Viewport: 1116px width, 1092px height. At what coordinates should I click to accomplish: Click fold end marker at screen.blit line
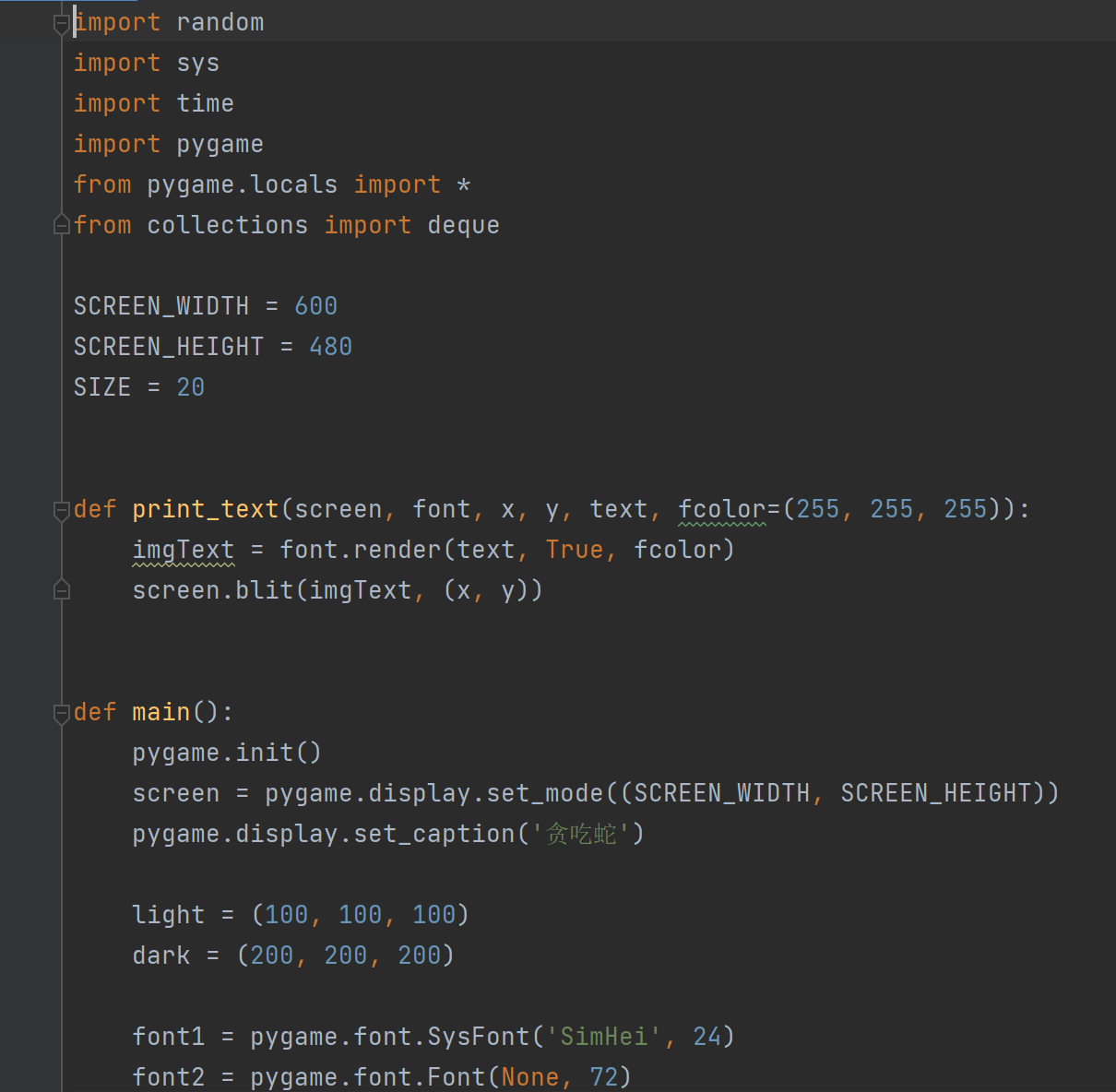[x=62, y=589]
